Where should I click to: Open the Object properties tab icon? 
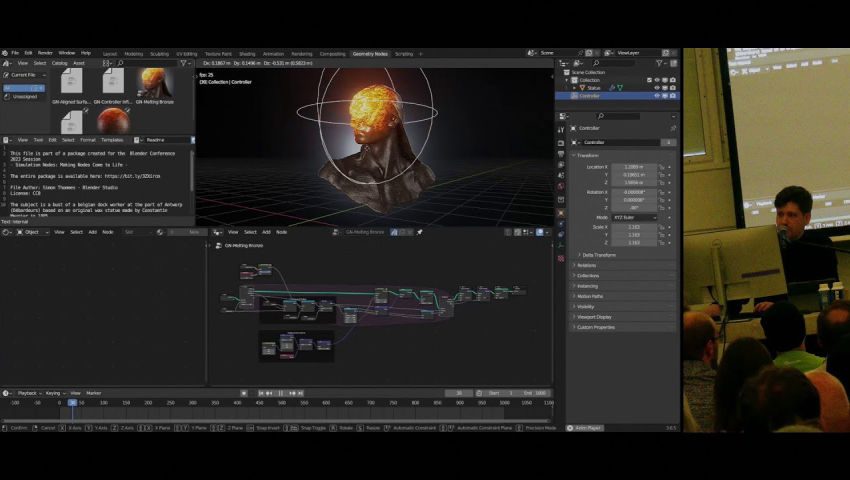click(x=561, y=213)
